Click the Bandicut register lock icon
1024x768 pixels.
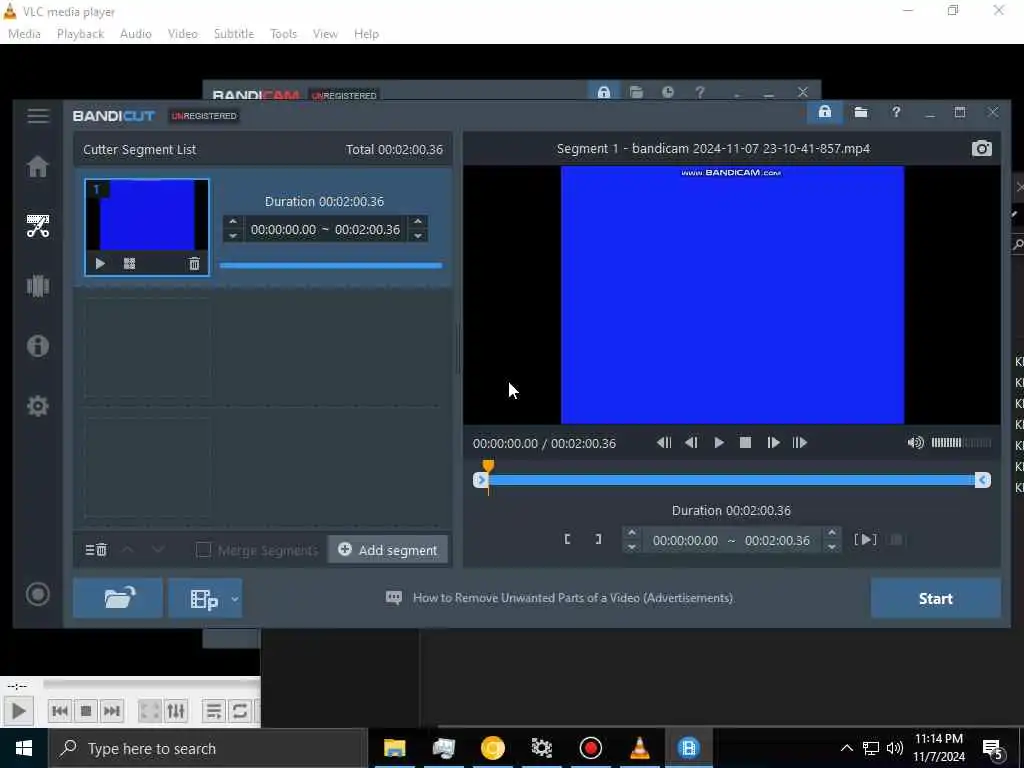[825, 112]
